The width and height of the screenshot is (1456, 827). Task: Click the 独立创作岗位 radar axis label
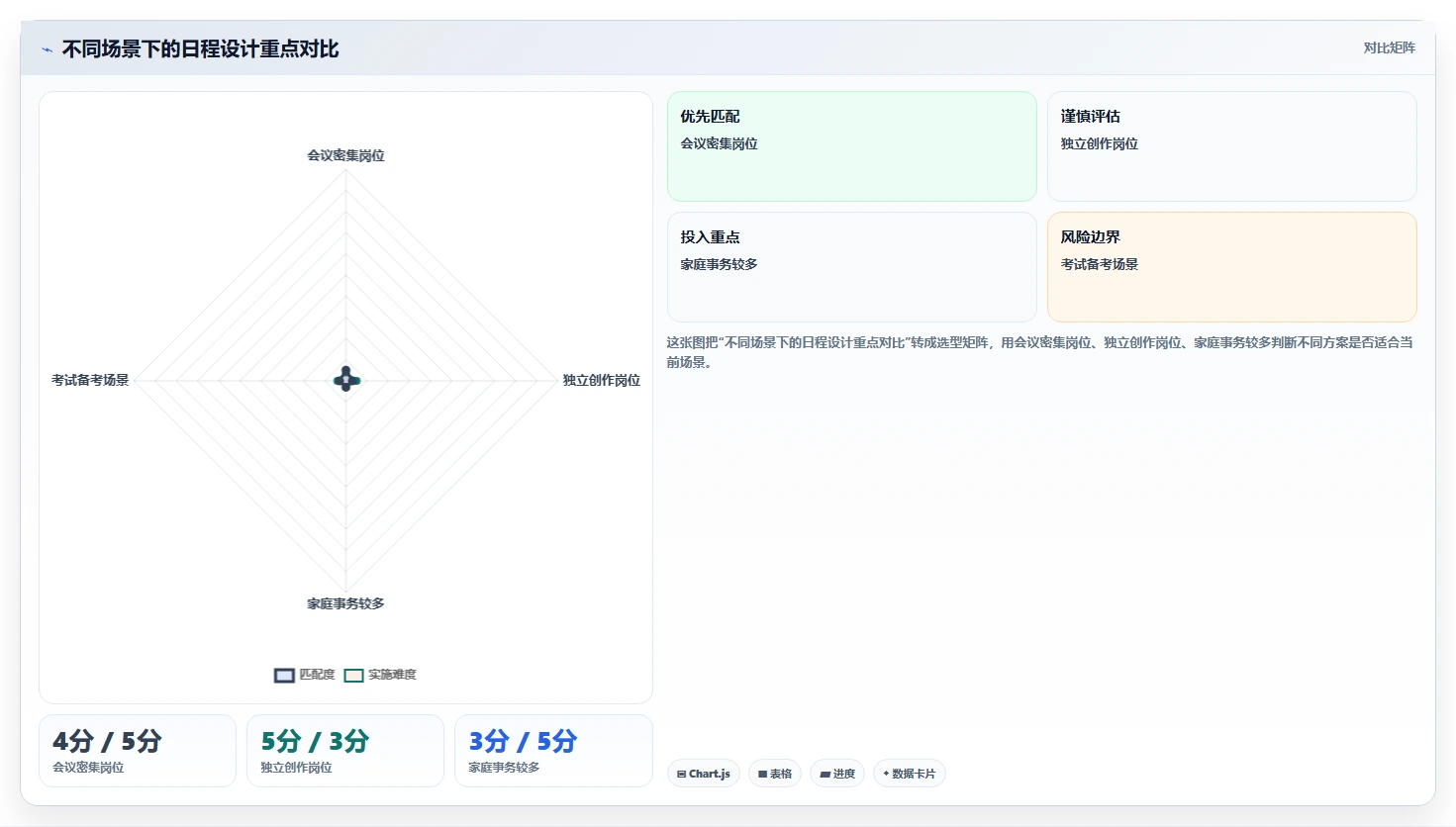(x=602, y=380)
